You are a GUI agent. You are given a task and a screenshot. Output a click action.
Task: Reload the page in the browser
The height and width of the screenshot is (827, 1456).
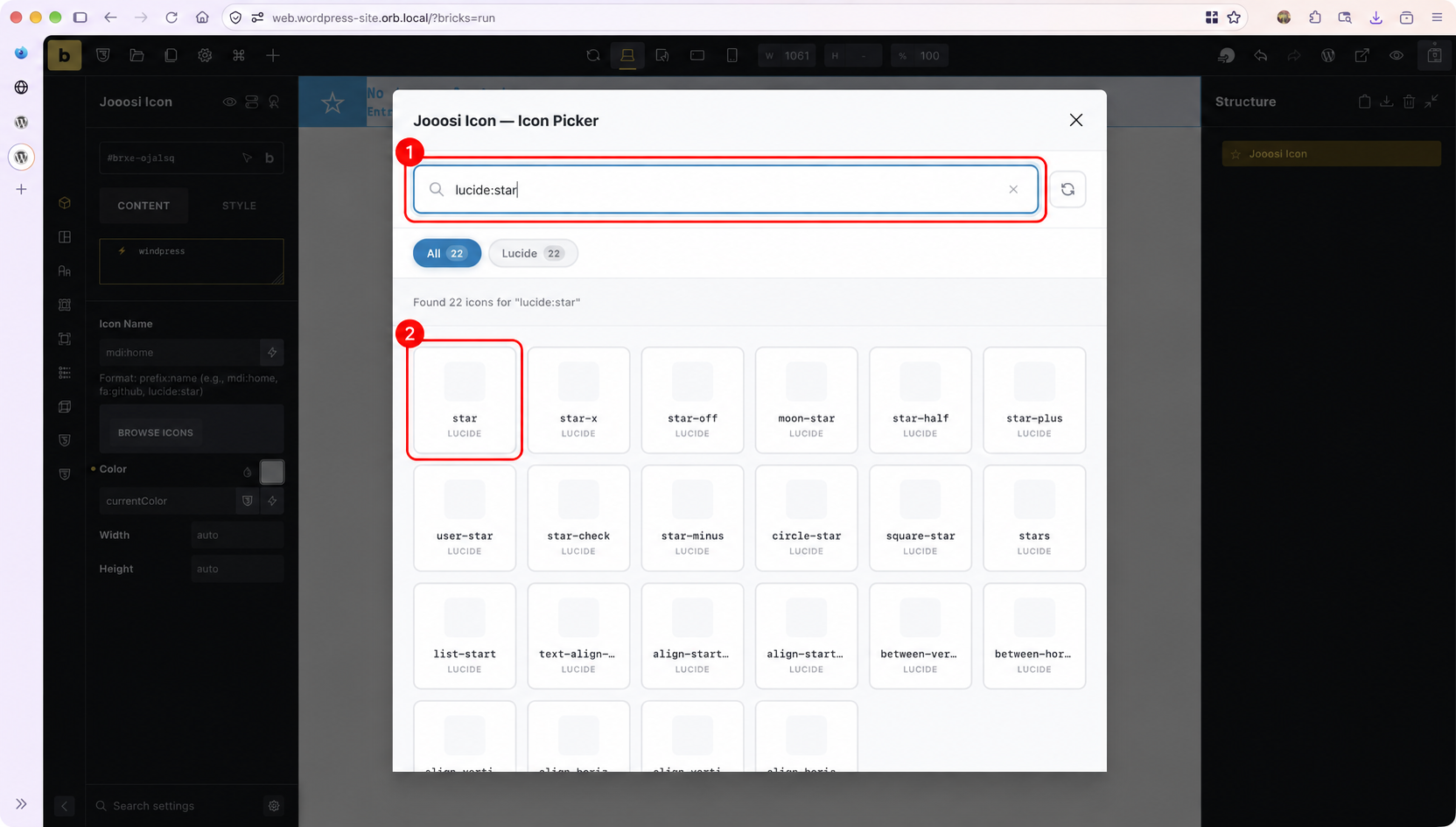171,18
